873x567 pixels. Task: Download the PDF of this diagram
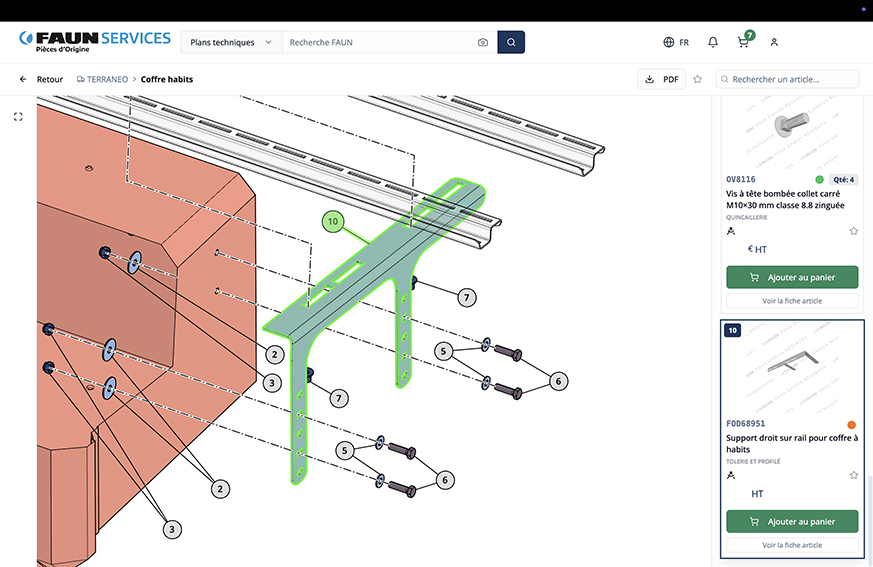(662, 79)
